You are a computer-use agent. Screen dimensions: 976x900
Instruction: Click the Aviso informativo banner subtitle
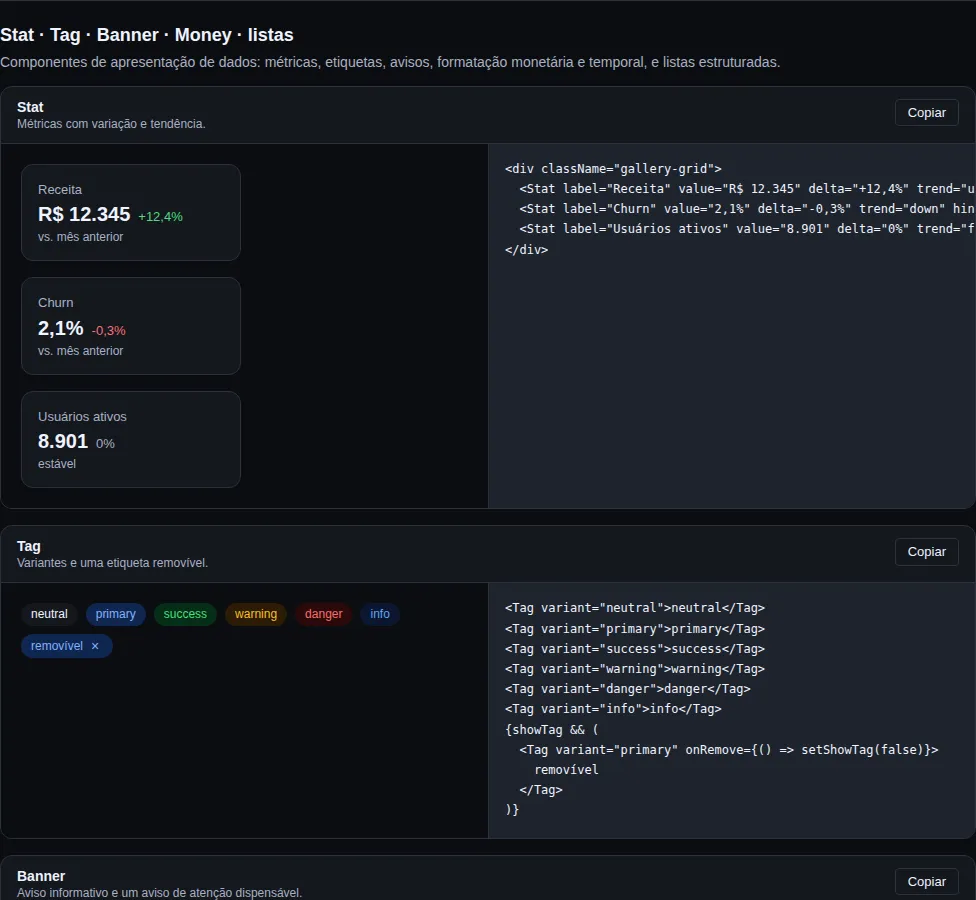pyautogui.click(x=159, y=893)
